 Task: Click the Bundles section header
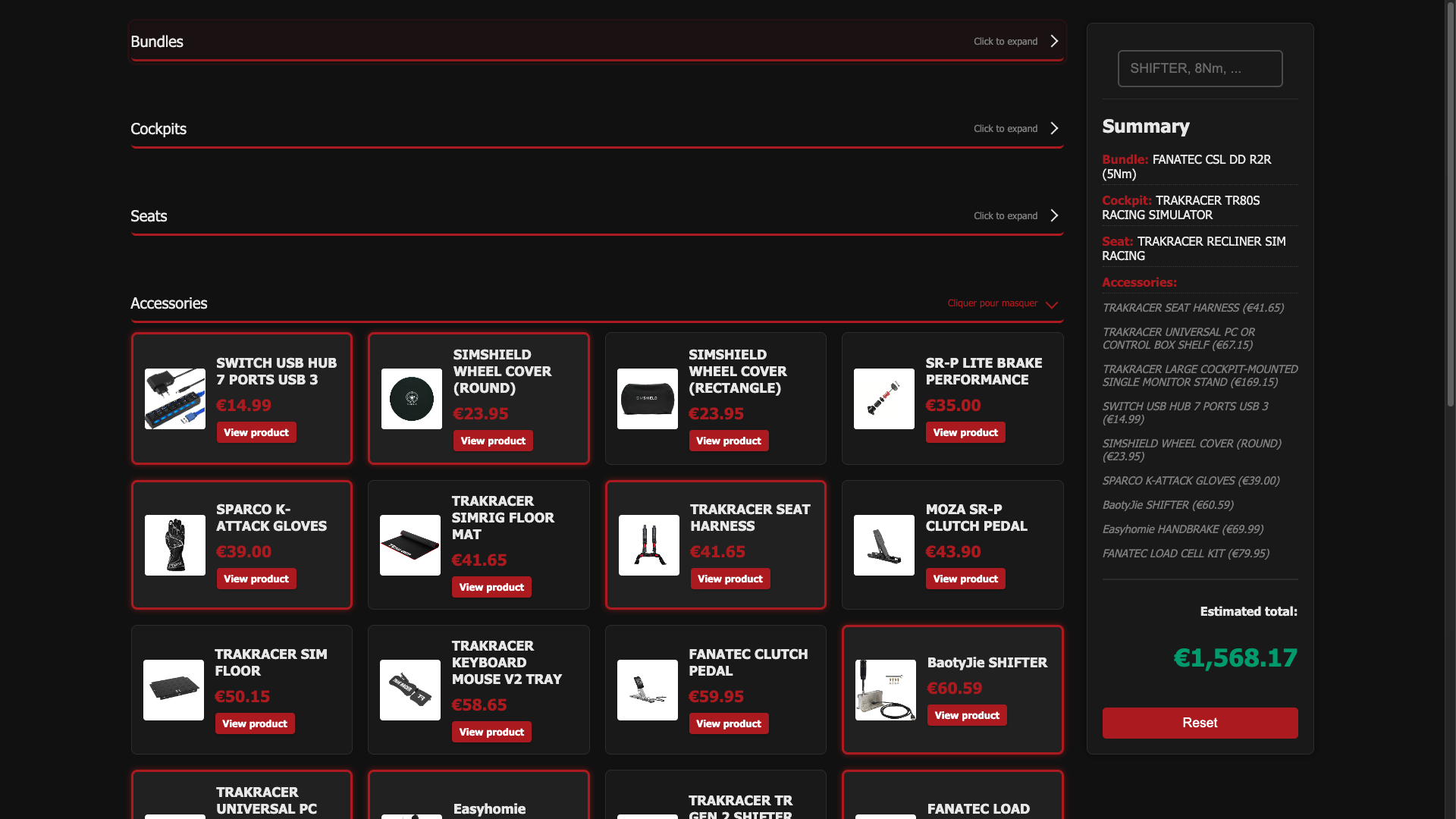pos(597,41)
